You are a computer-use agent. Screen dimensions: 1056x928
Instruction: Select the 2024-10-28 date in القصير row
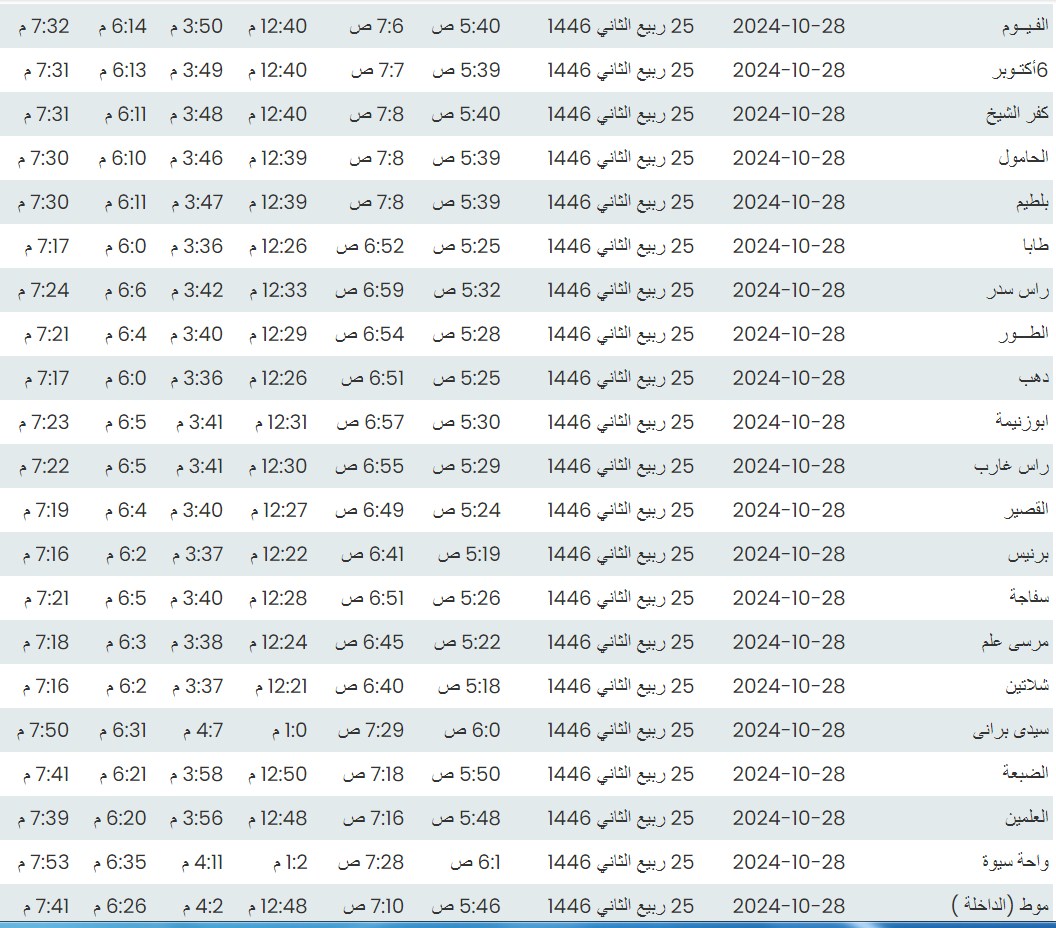(788, 510)
